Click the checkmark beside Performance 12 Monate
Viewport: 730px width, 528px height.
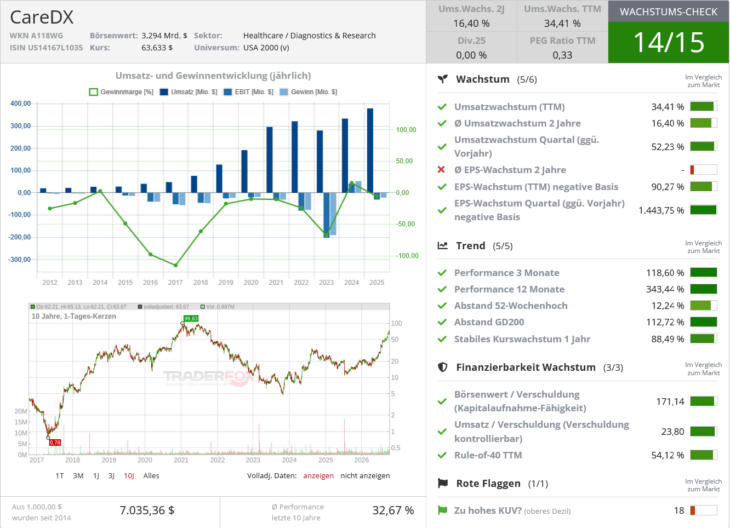[442, 289]
